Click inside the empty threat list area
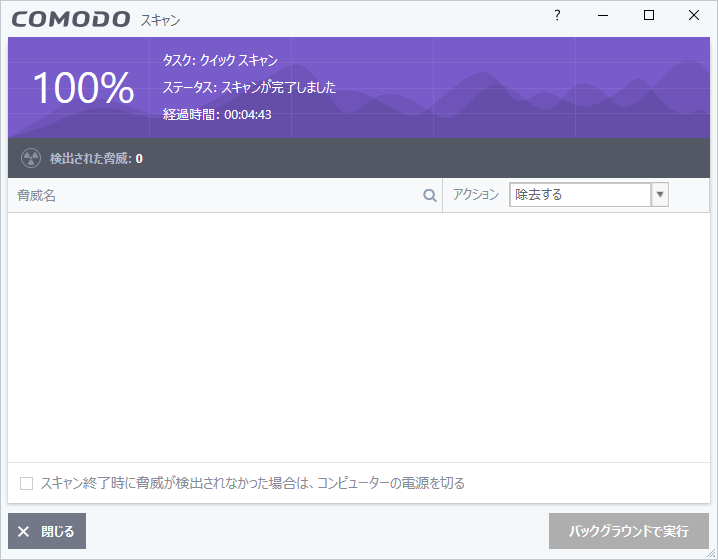This screenshot has height=560, width=718. coord(358,335)
